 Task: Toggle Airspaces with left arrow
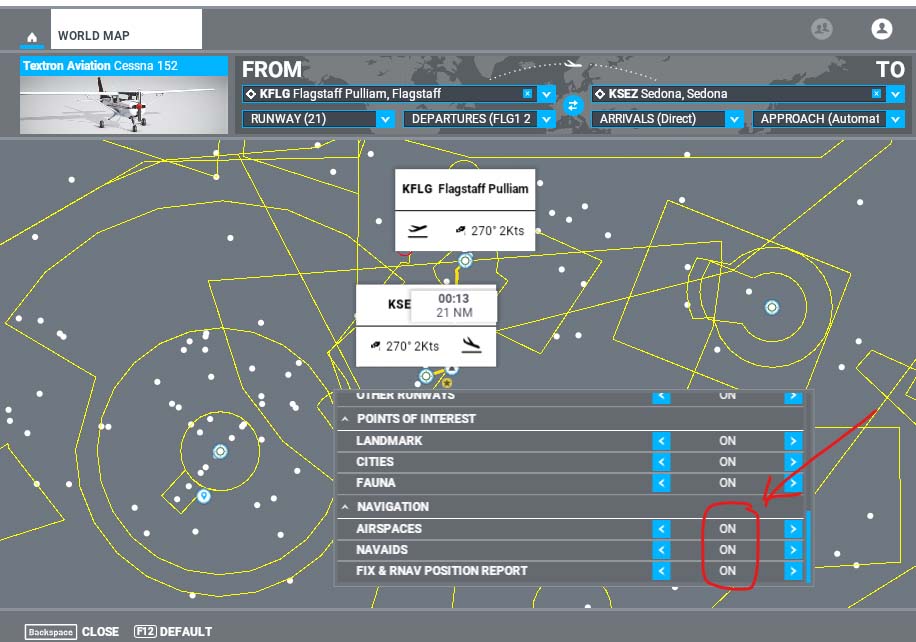[661, 529]
